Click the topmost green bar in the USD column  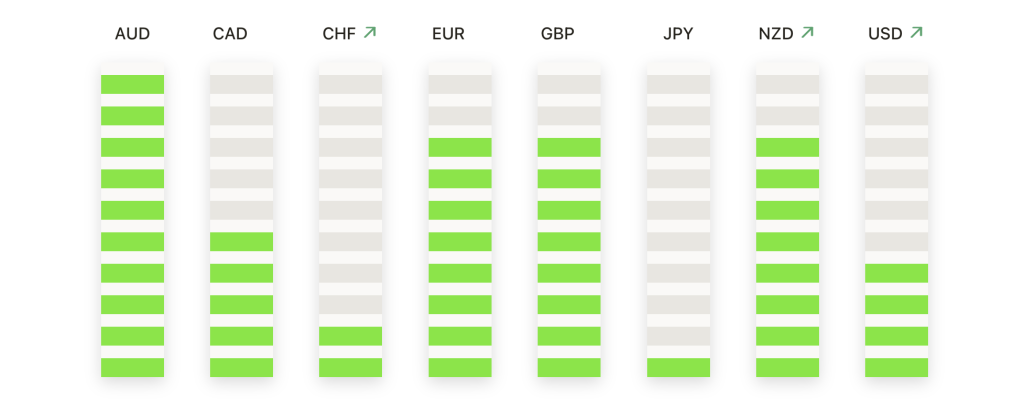click(x=897, y=274)
